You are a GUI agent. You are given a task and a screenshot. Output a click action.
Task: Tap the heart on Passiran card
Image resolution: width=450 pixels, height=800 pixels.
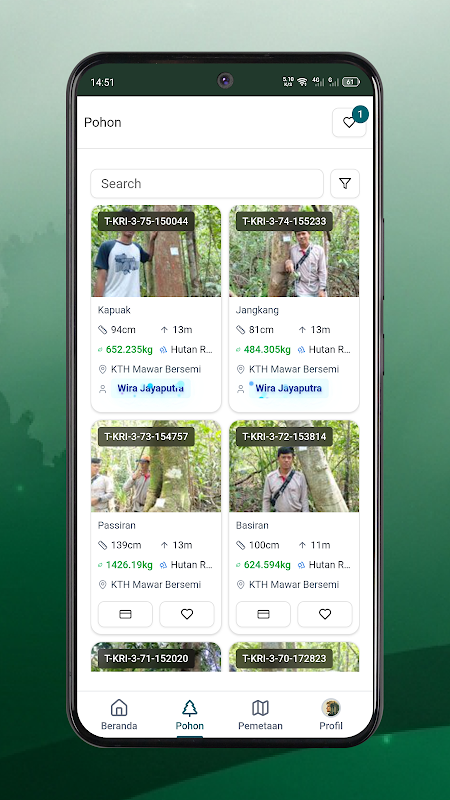click(187, 614)
